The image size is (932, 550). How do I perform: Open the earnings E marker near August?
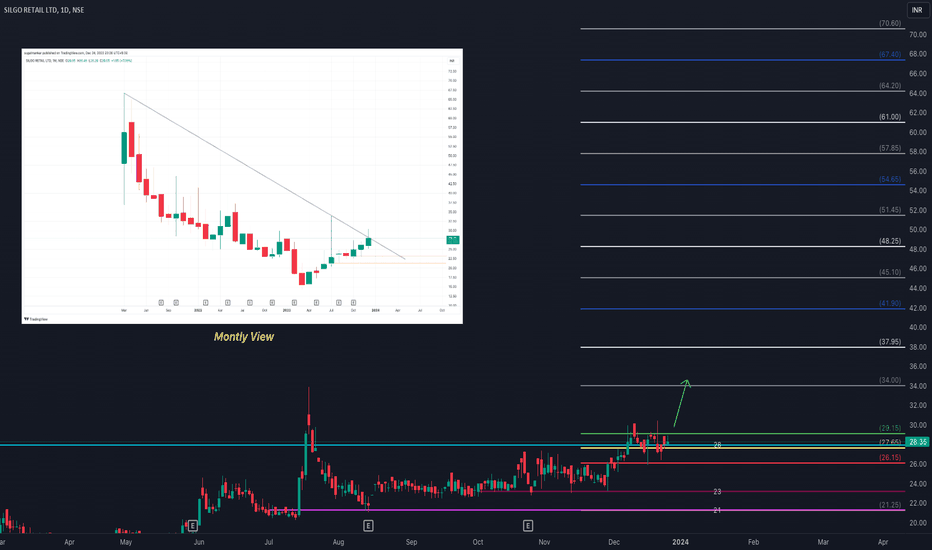pyautogui.click(x=369, y=526)
